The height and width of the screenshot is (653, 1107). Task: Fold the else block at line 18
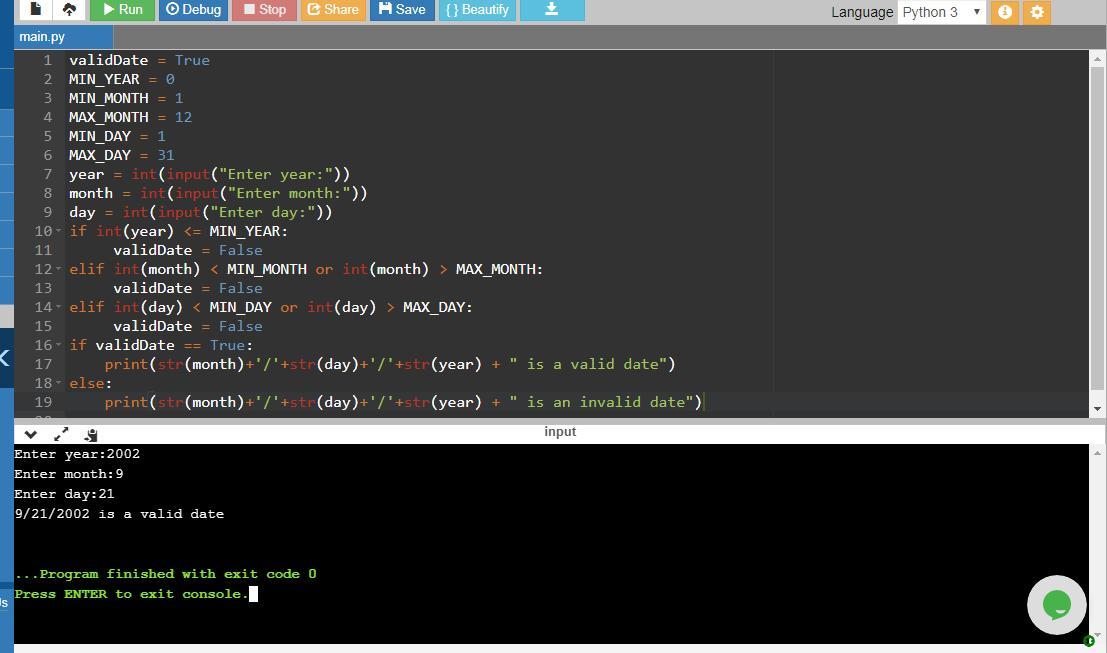[x=58, y=383]
